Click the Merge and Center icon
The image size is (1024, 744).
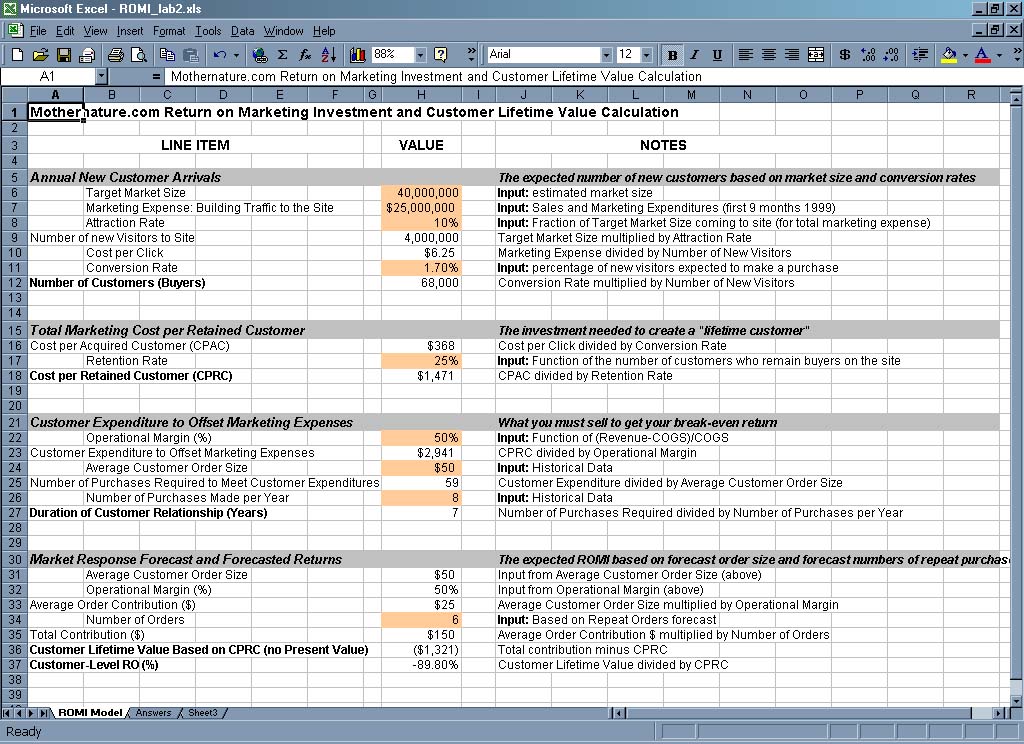pyautogui.click(x=816, y=55)
